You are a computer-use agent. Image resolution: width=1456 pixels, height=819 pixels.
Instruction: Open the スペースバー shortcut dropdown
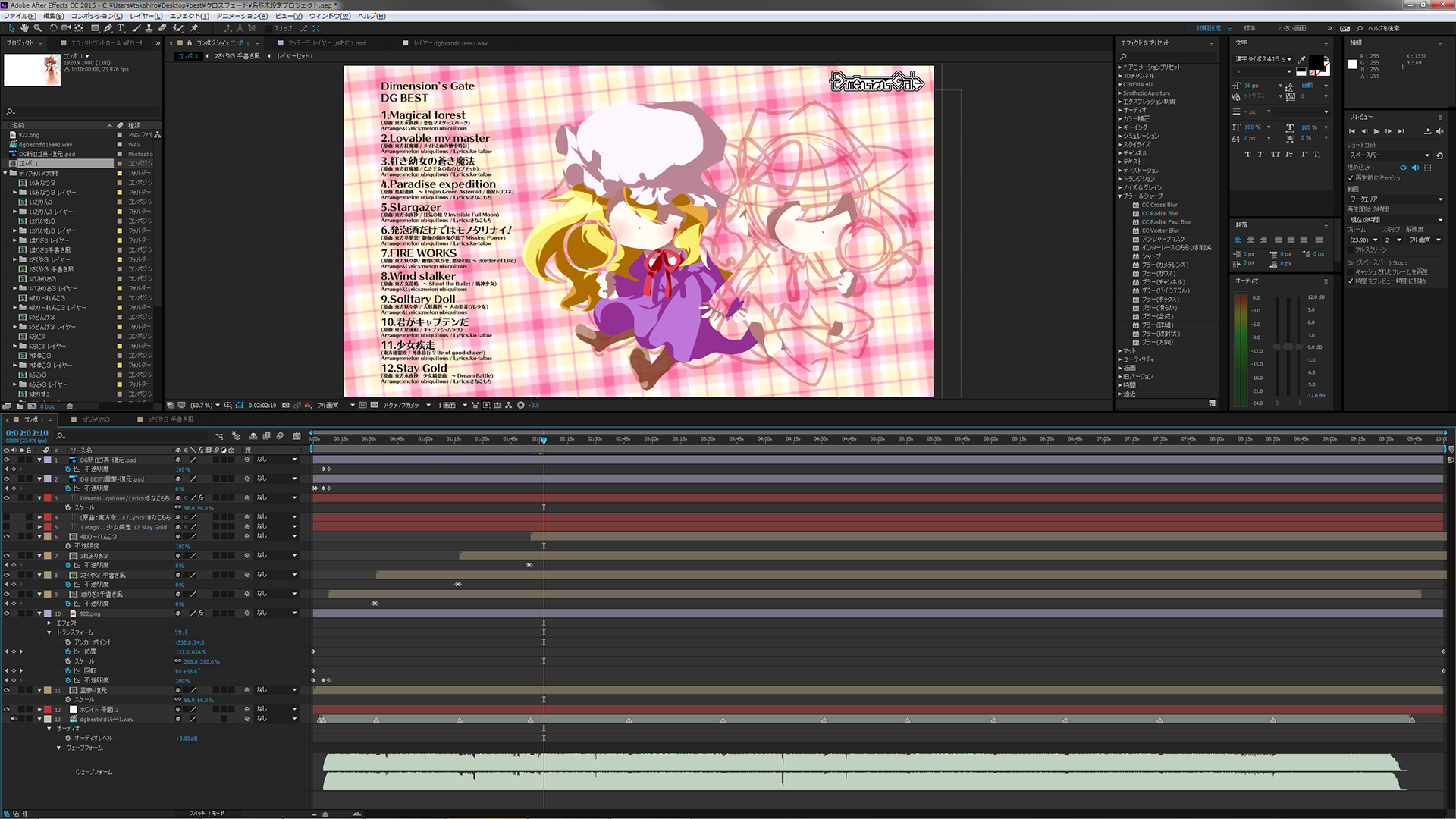click(x=1389, y=155)
